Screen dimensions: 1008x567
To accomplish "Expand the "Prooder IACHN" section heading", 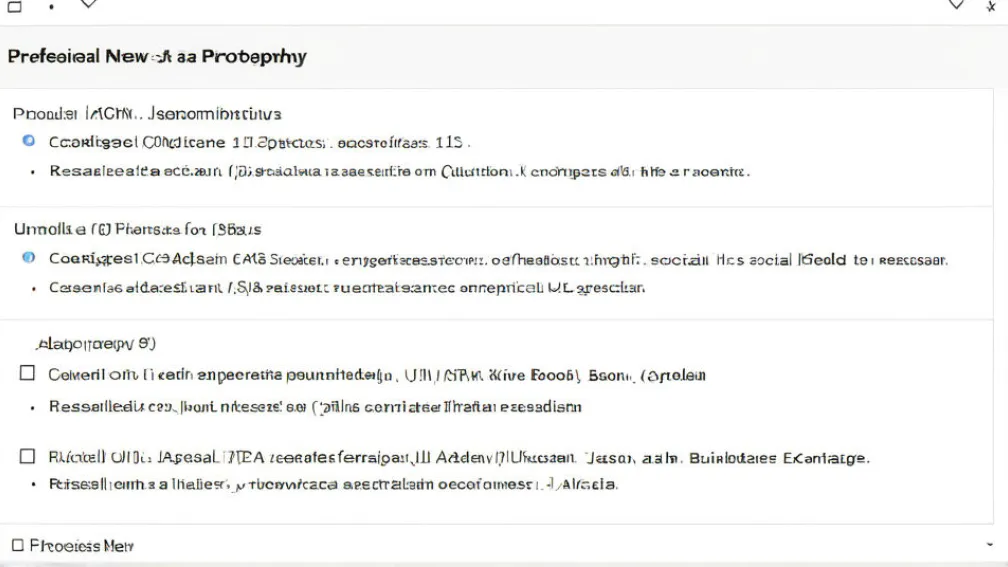I will [x=147, y=114].
